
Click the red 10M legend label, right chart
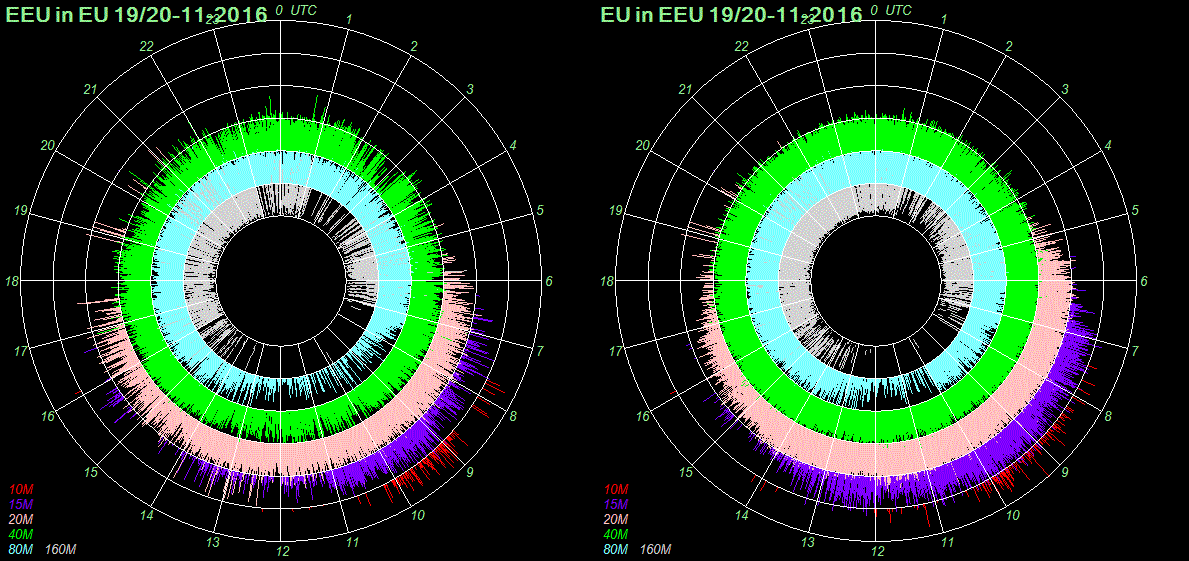point(616,489)
